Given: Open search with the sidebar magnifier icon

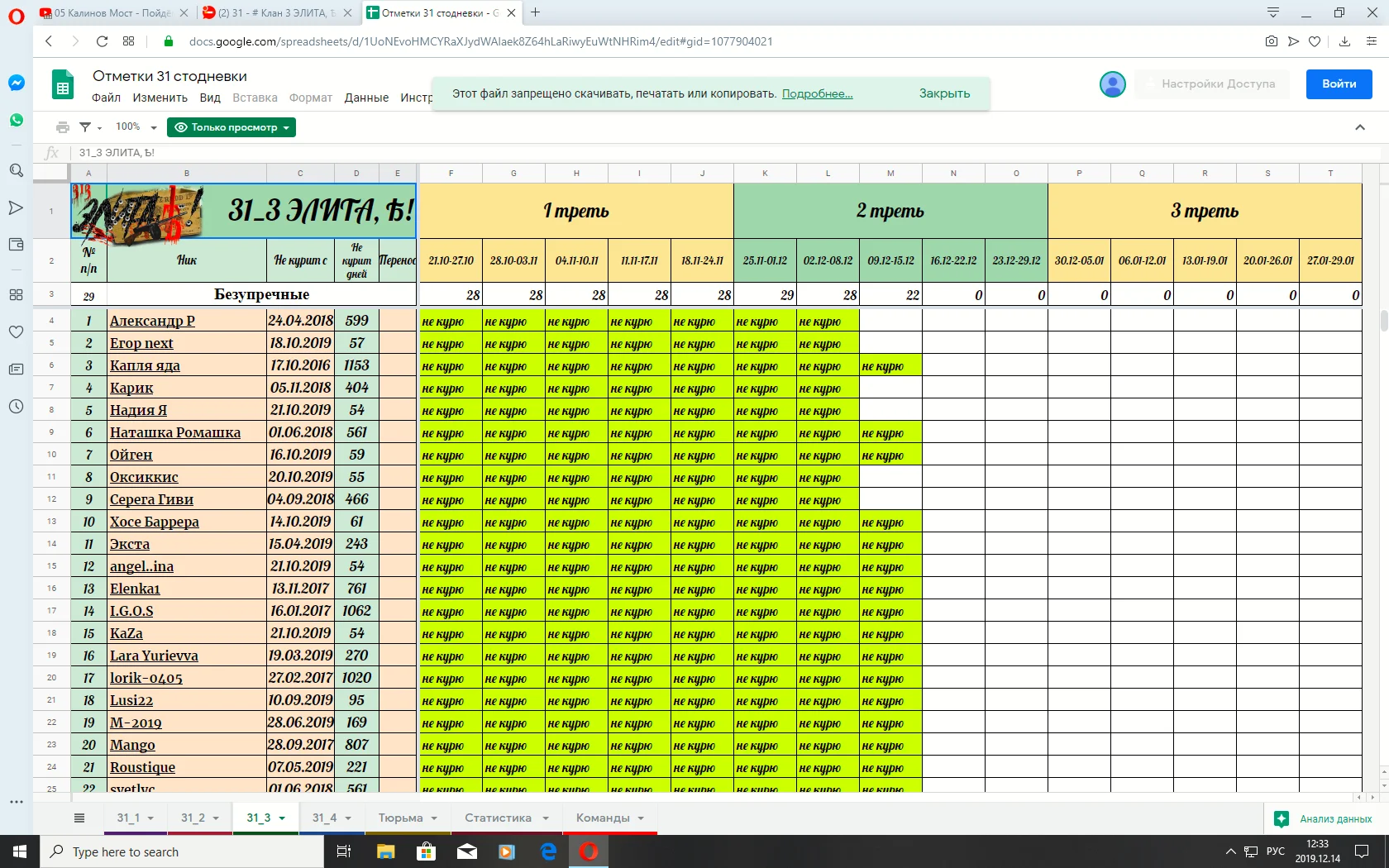Looking at the screenshot, I should point(16,170).
